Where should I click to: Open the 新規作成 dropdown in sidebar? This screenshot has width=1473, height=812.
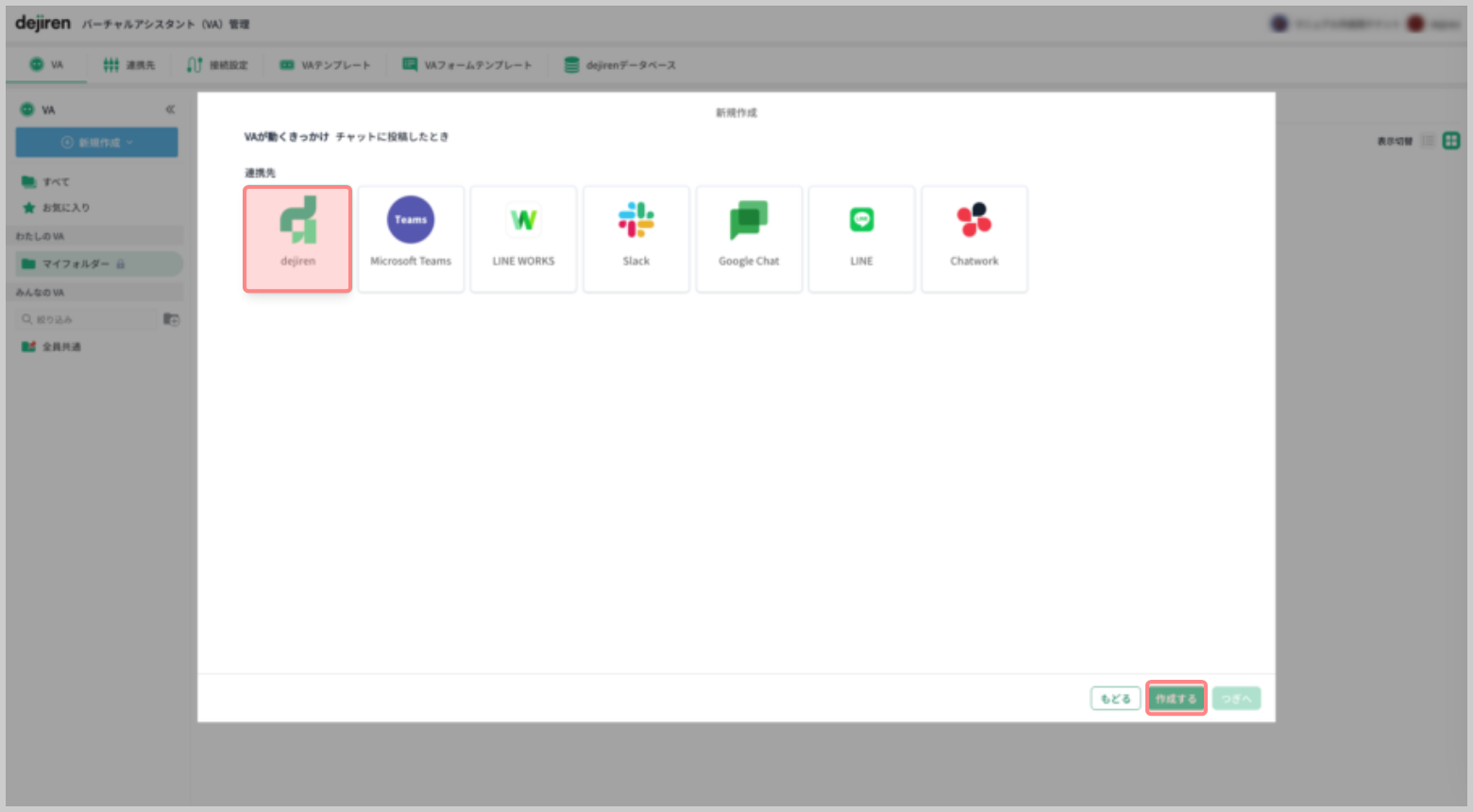[x=96, y=143]
